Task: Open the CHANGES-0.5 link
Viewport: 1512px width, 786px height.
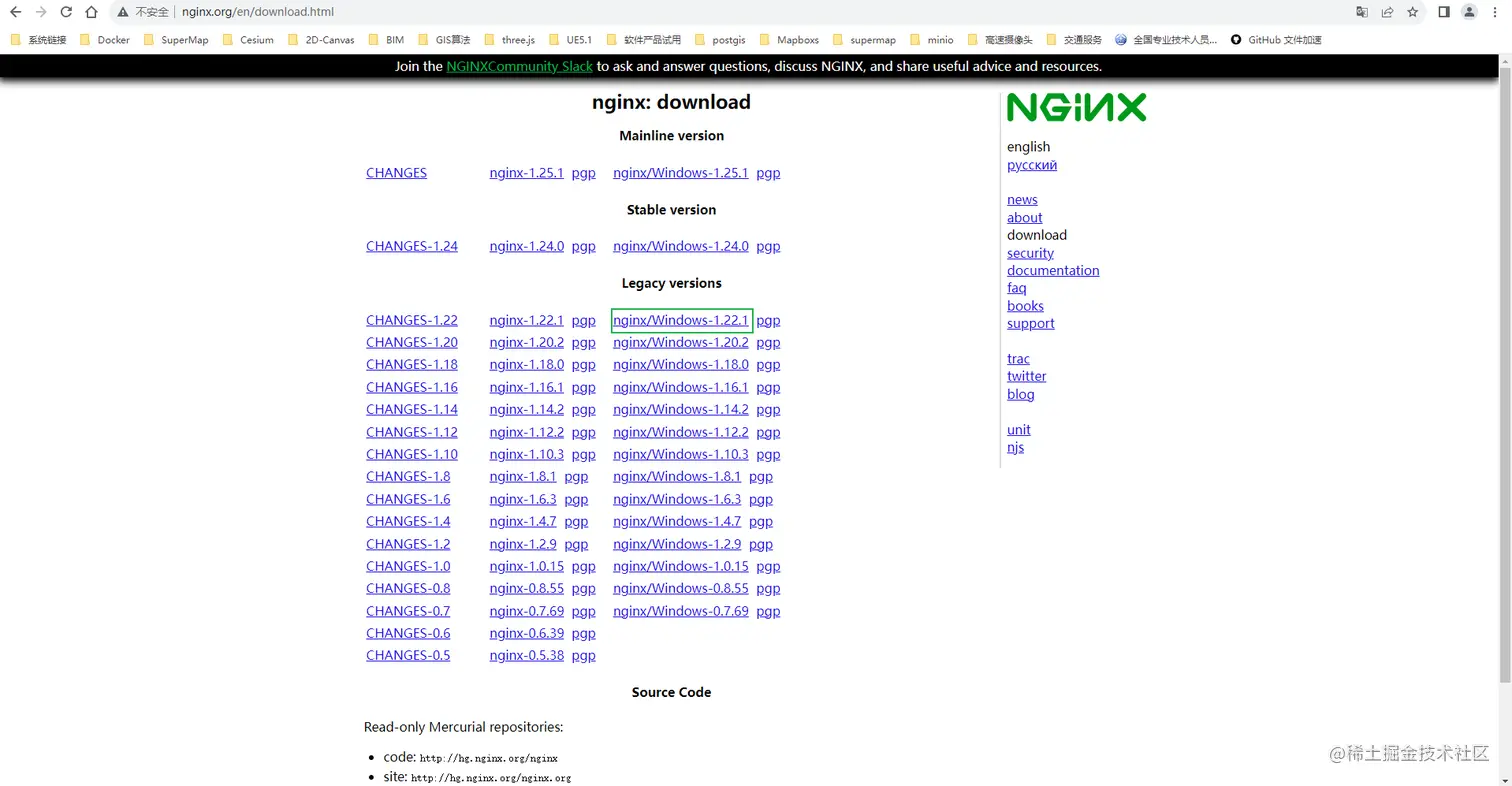Action: point(408,656)
